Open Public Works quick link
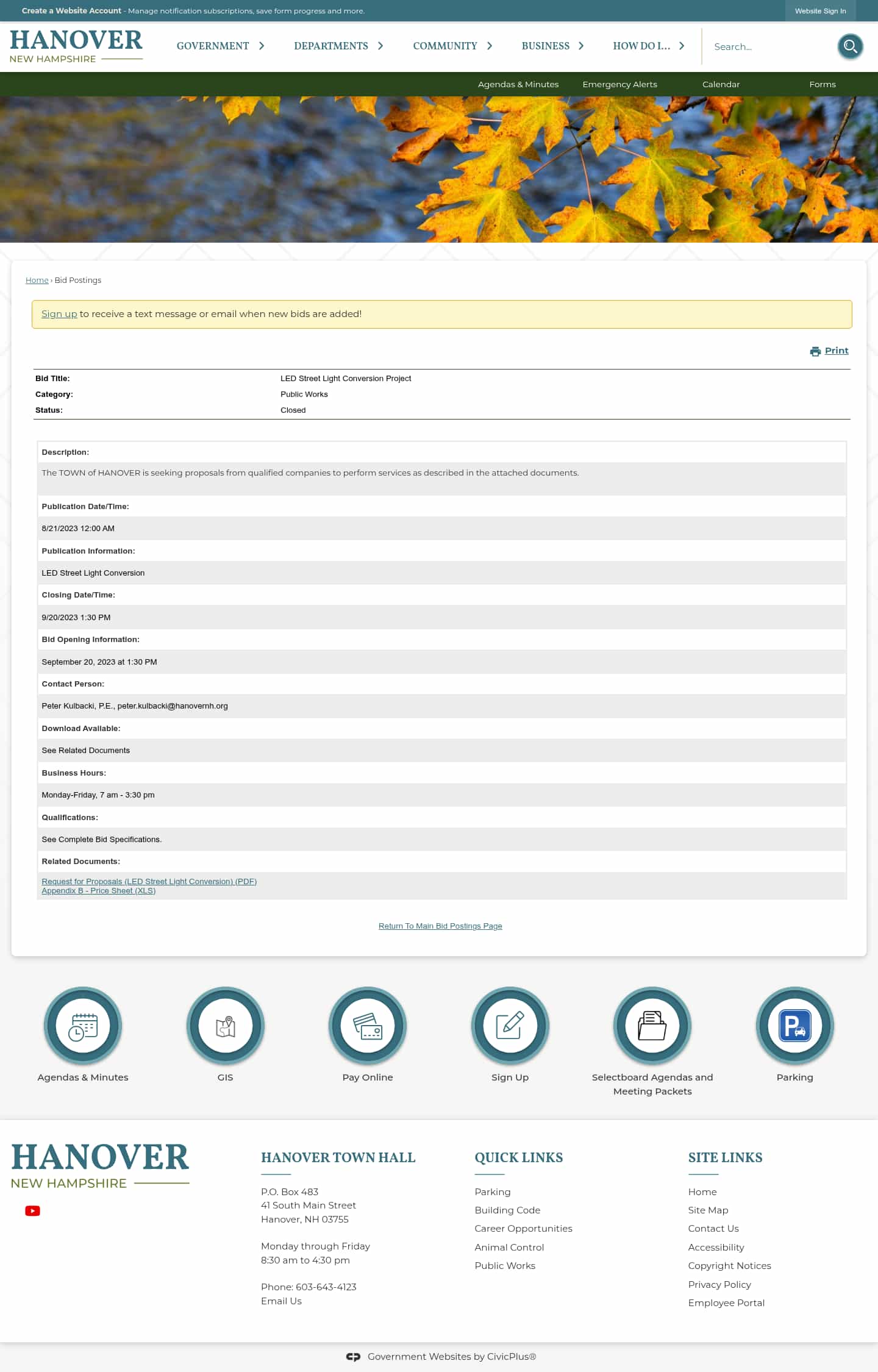This screenshot has width=878, height=1372. point(505,1265)
